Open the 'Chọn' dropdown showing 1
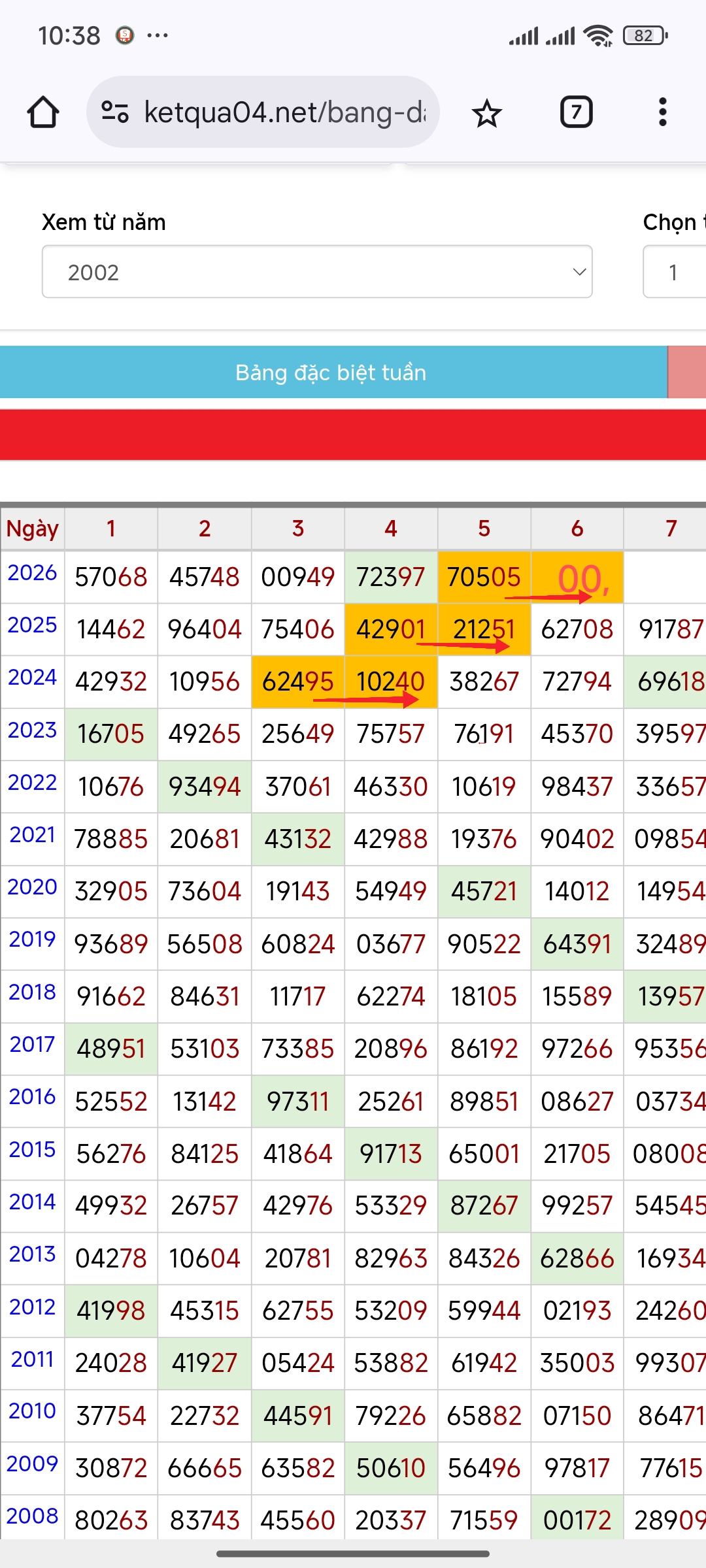The image size is (706, 1568). 675,272
